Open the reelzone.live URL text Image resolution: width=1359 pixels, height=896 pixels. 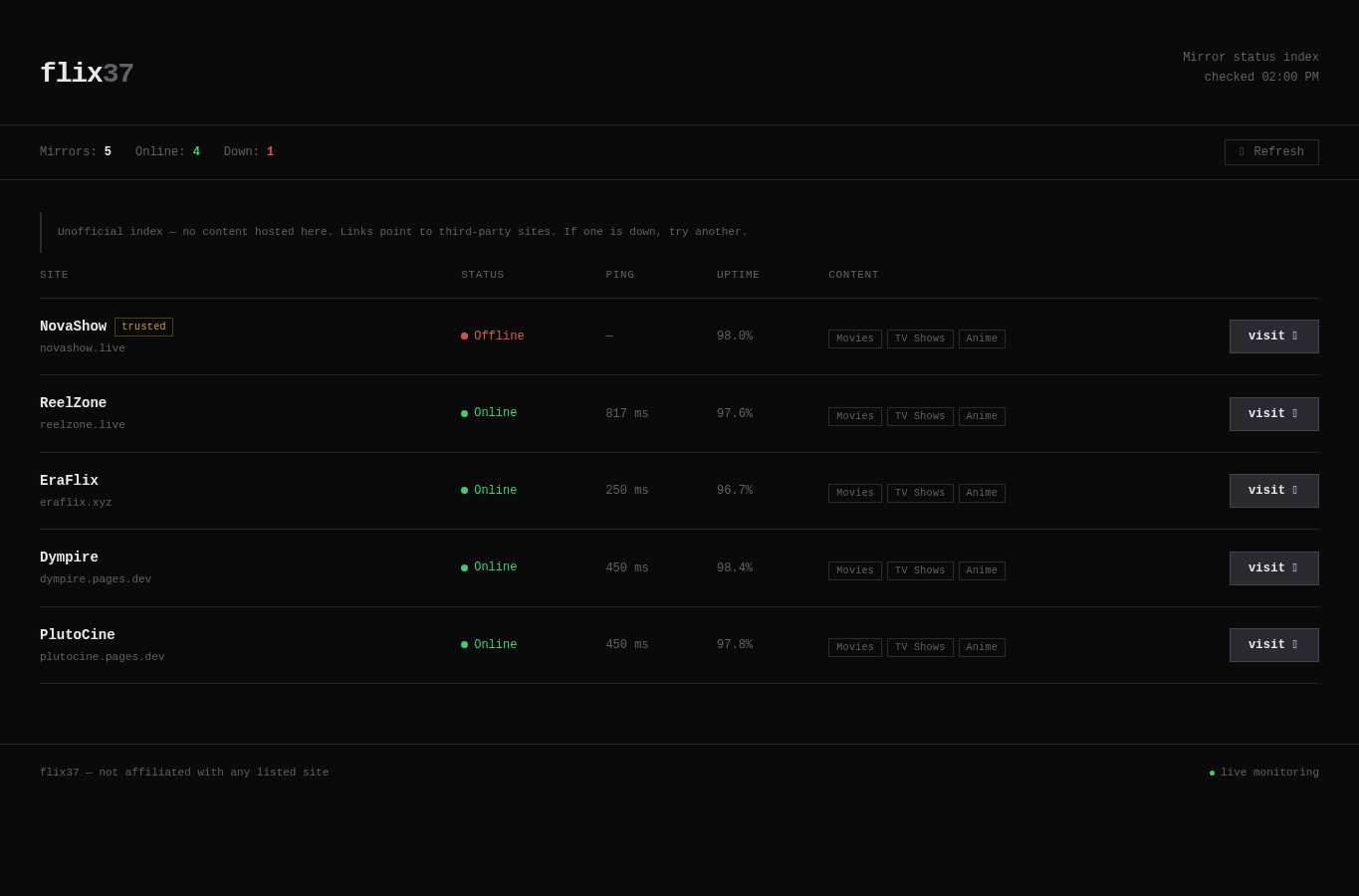point(83,425)
